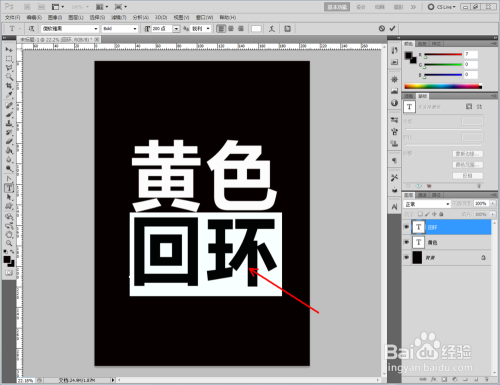Toggle the character and paragraph panel icon

[x=287, y=29]
